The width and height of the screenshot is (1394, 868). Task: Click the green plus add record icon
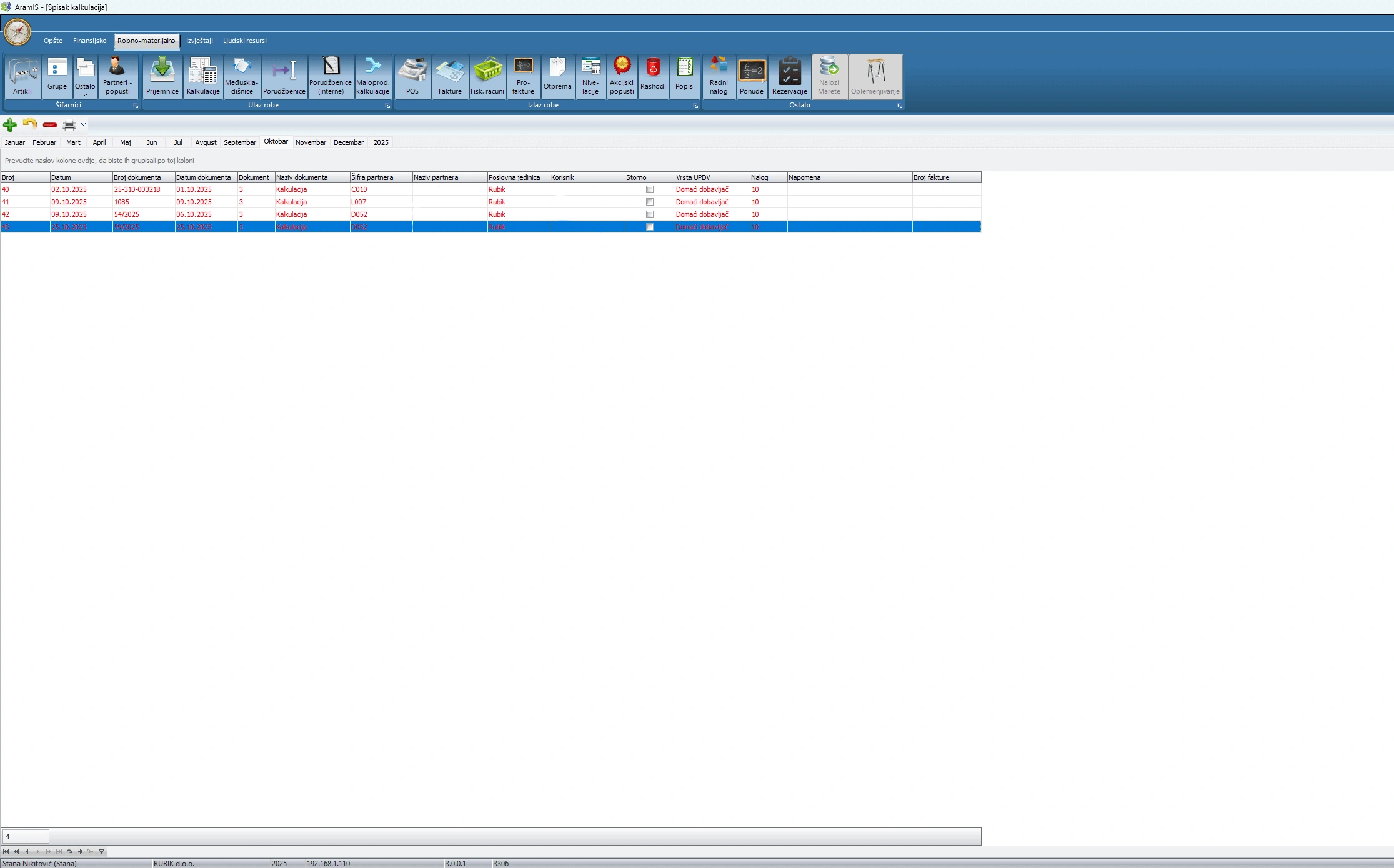[10, 124]
